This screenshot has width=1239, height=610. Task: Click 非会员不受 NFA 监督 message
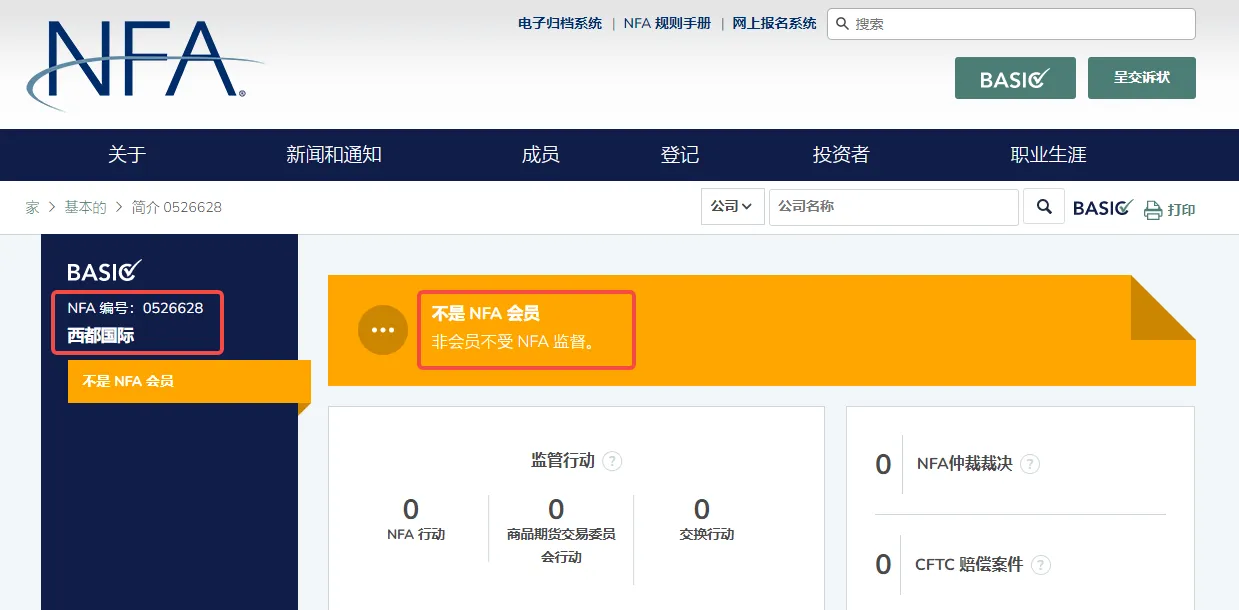pyautogui.click(x=514, y=342)
